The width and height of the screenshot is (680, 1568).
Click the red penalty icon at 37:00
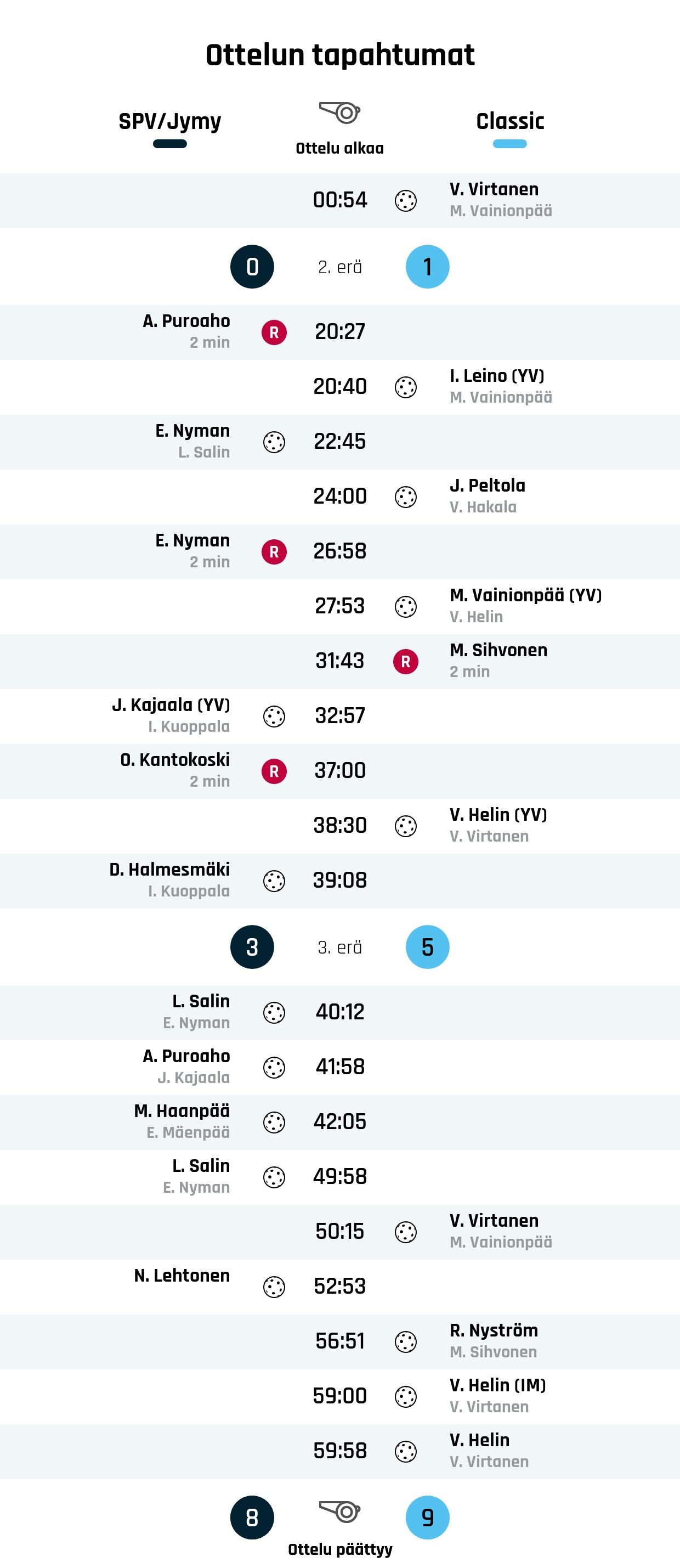[x=274, y=771]
